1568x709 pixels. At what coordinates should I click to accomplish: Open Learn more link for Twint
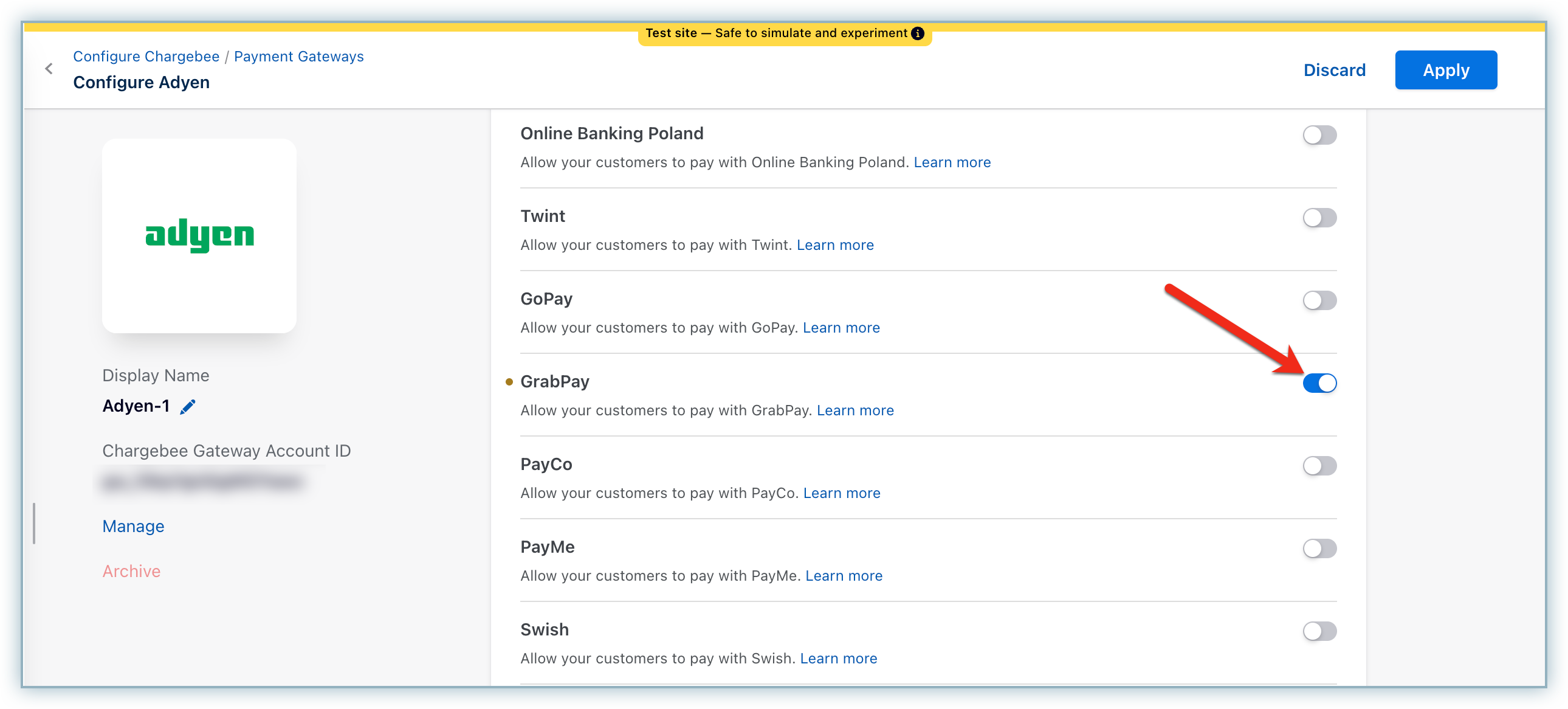[835, 245]
